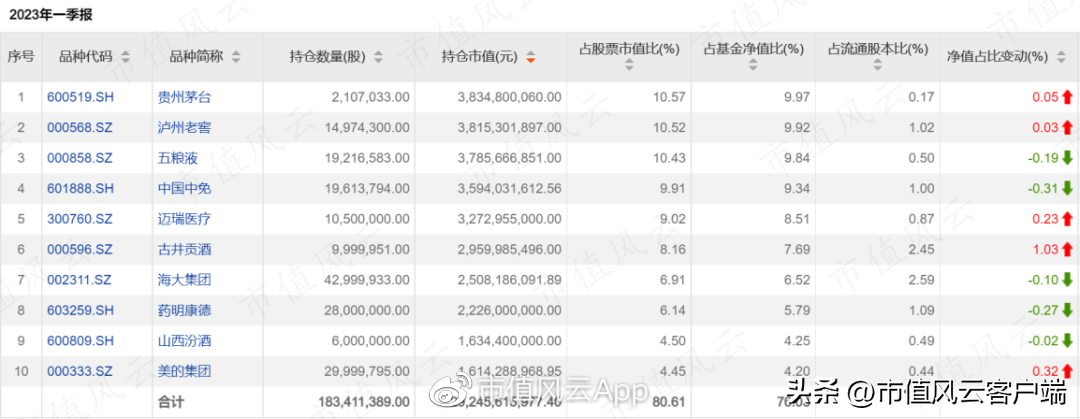Viewport: 1080px width, 419px height.
Task: Select holding value 2,226,000,000.00
Action: (509, 311)
